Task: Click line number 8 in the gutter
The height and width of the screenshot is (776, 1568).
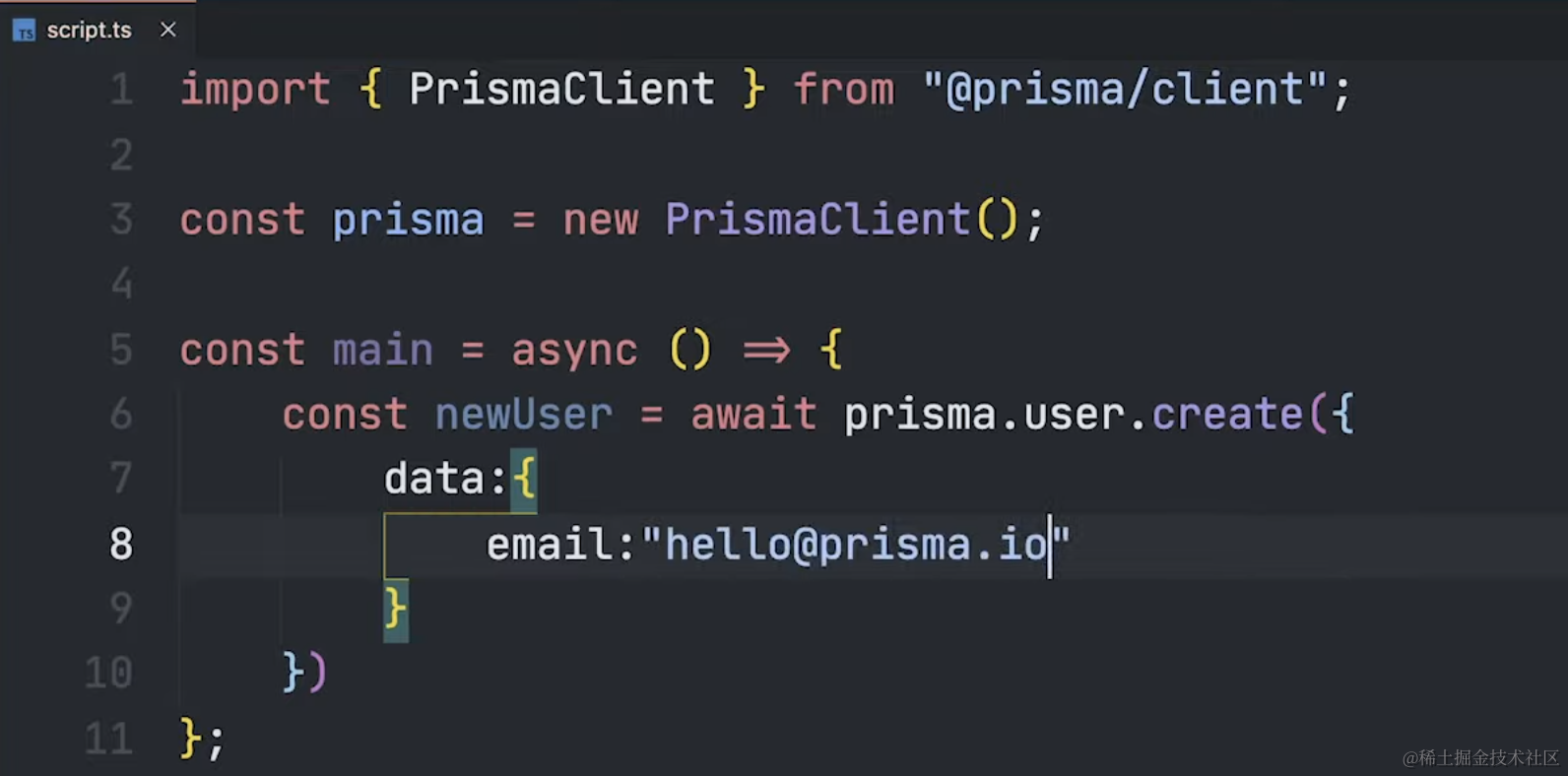Action: [121, 544]
